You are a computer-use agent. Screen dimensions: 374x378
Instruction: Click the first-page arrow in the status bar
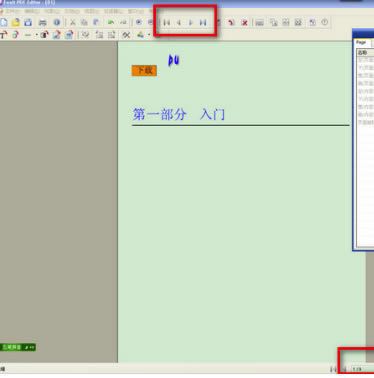pyautogui.click(x=333, y=369)
